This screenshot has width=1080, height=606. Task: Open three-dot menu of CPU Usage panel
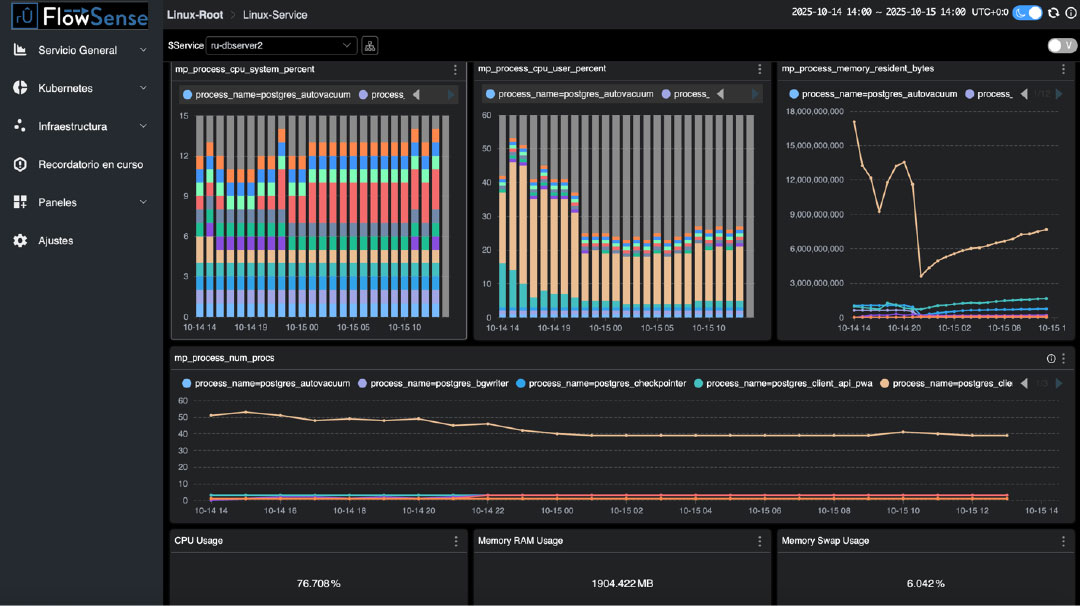pyautogui.click(x=456, y=541)
